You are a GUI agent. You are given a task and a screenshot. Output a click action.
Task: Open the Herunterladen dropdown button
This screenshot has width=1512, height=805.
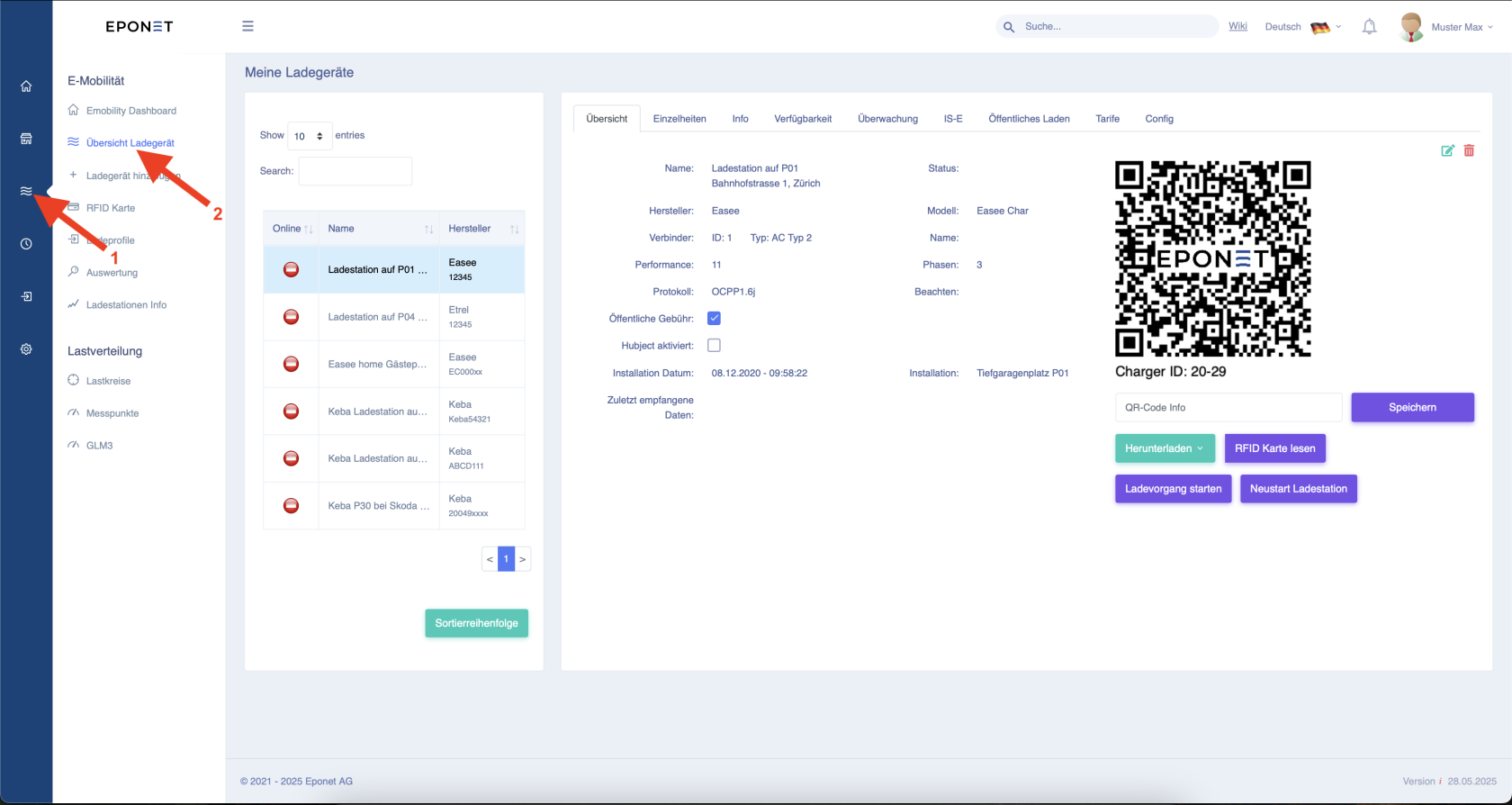pos(1165,448)
